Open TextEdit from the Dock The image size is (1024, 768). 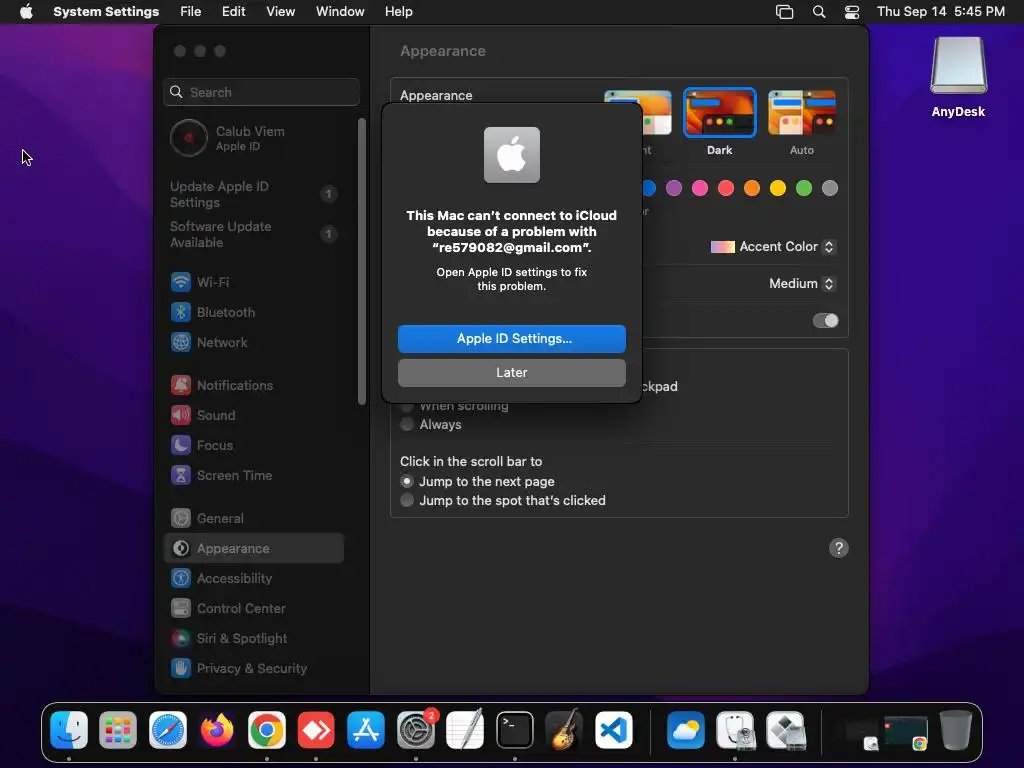pos(465,730)
